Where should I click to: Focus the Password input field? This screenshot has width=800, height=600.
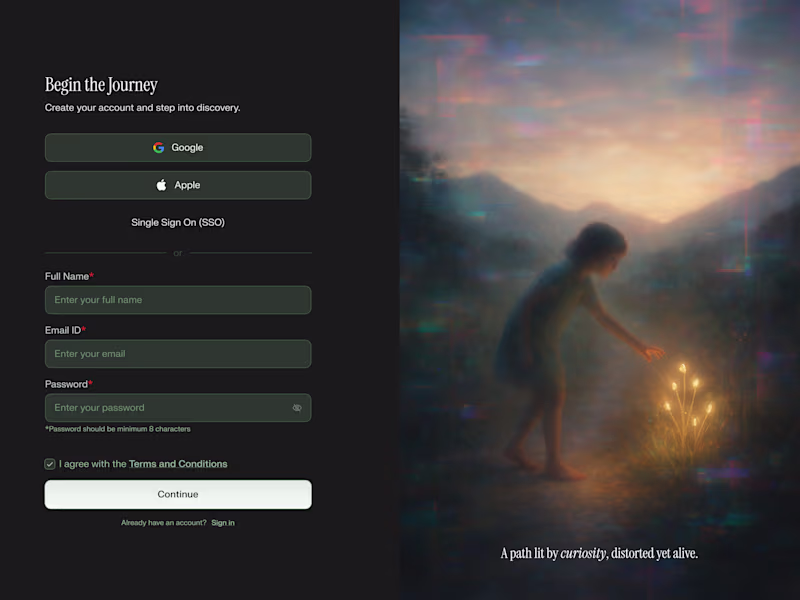[178, 408]
